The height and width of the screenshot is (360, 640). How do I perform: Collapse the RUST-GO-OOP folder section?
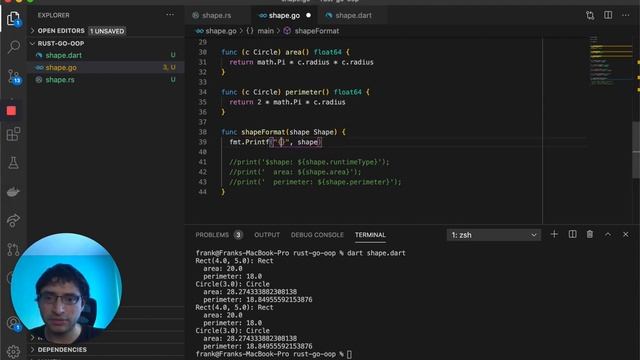(x=61, y=43)
